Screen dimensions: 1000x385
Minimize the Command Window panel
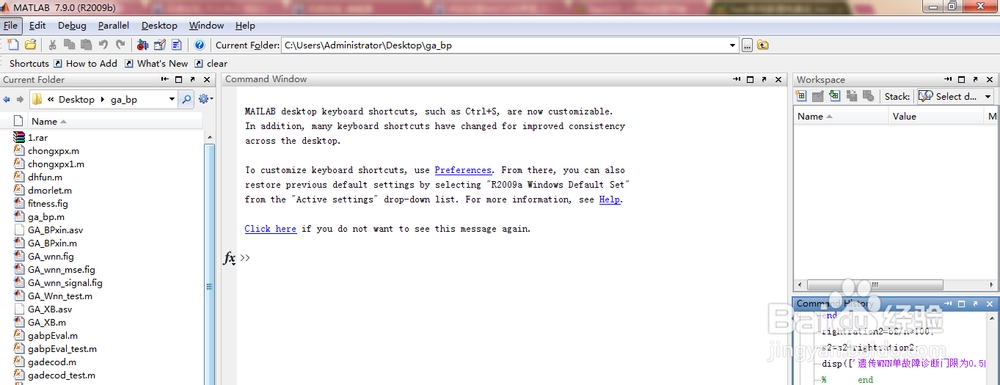click(737, 80)
